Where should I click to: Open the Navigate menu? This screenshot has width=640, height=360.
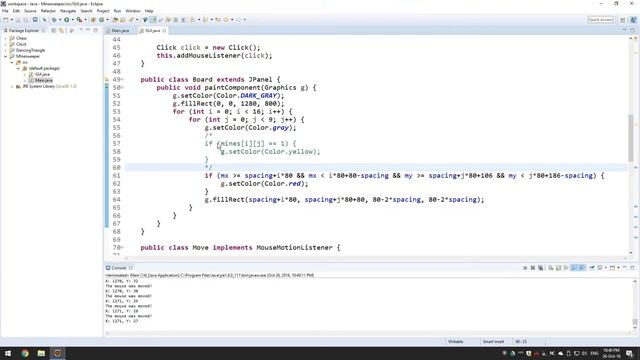[68, 11]
